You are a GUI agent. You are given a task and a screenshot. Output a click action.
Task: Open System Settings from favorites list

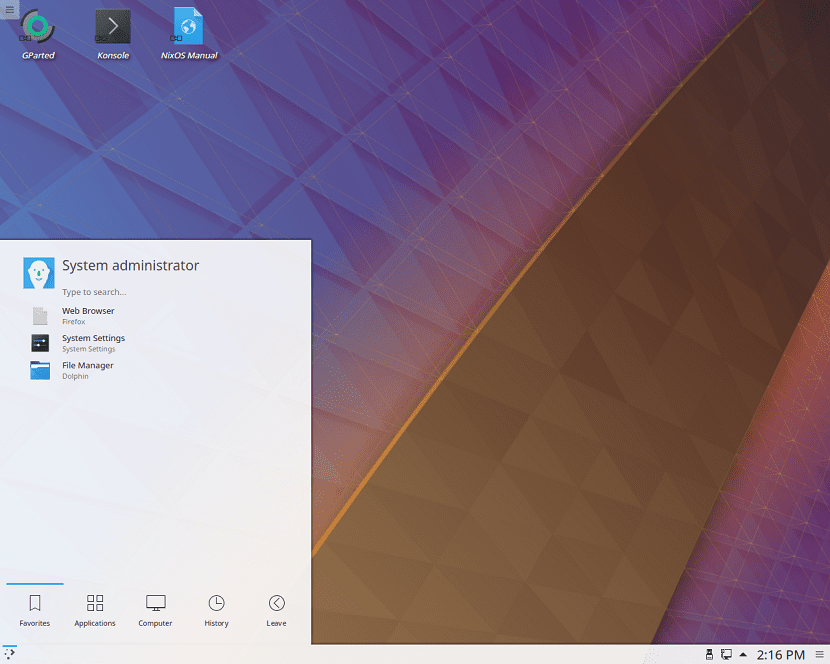coord(93,343)
